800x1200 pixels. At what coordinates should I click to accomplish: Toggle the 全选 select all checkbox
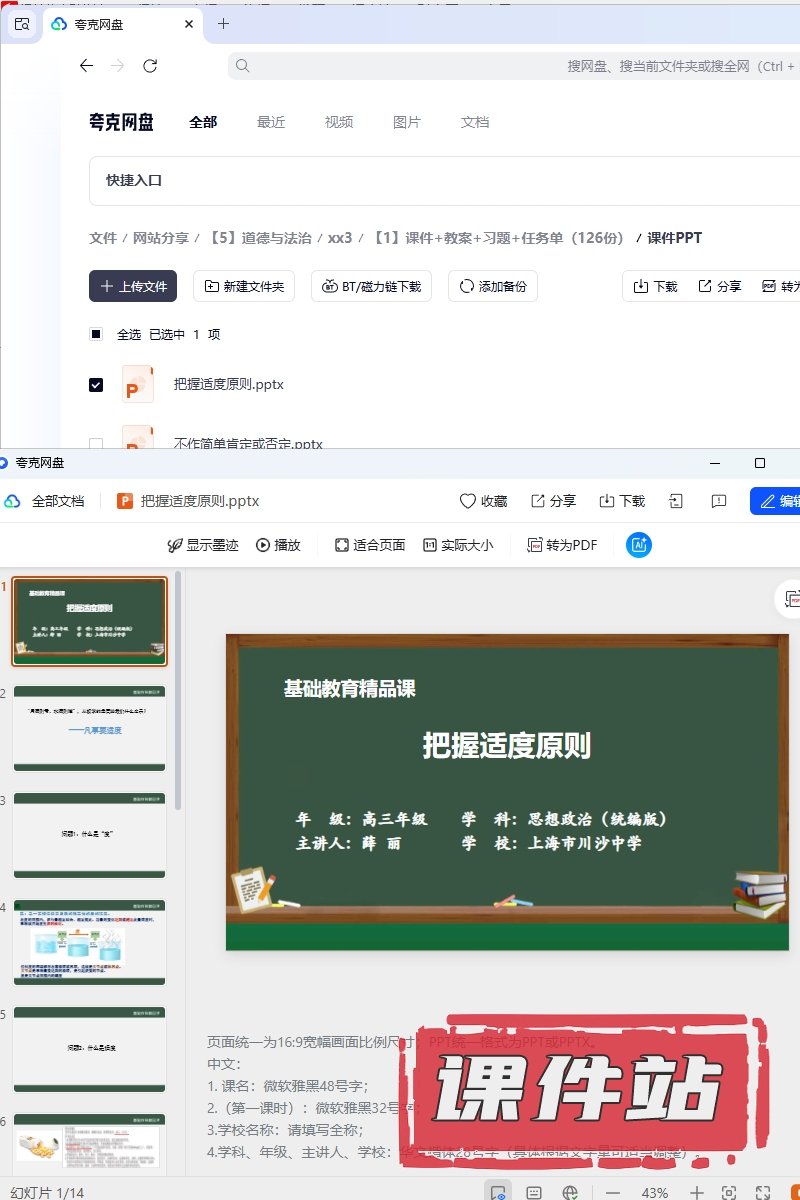point(96,334)
